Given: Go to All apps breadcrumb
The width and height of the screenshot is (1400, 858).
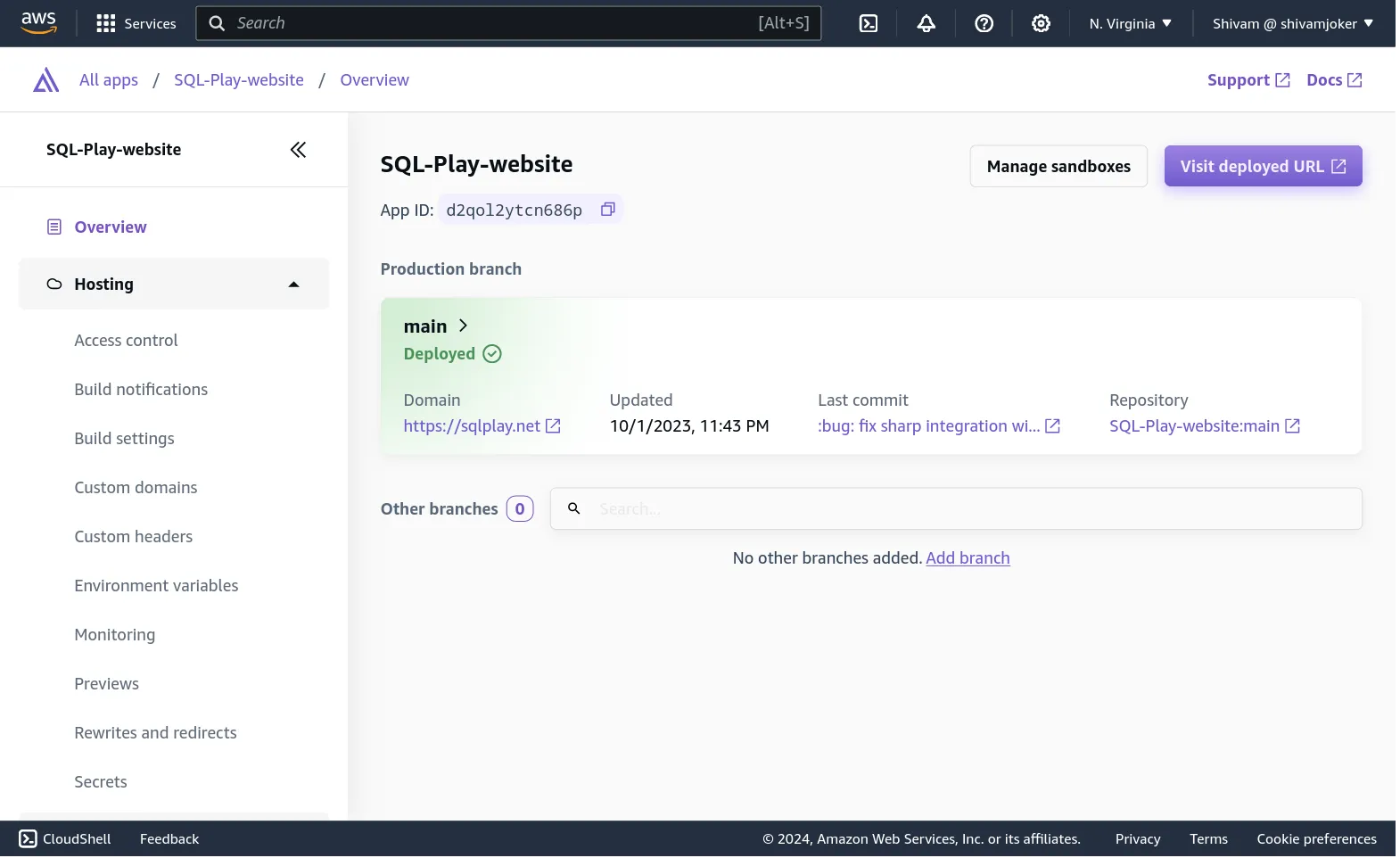Looking at the screenshot, I should pyautogui.click(x=109, y=80).
